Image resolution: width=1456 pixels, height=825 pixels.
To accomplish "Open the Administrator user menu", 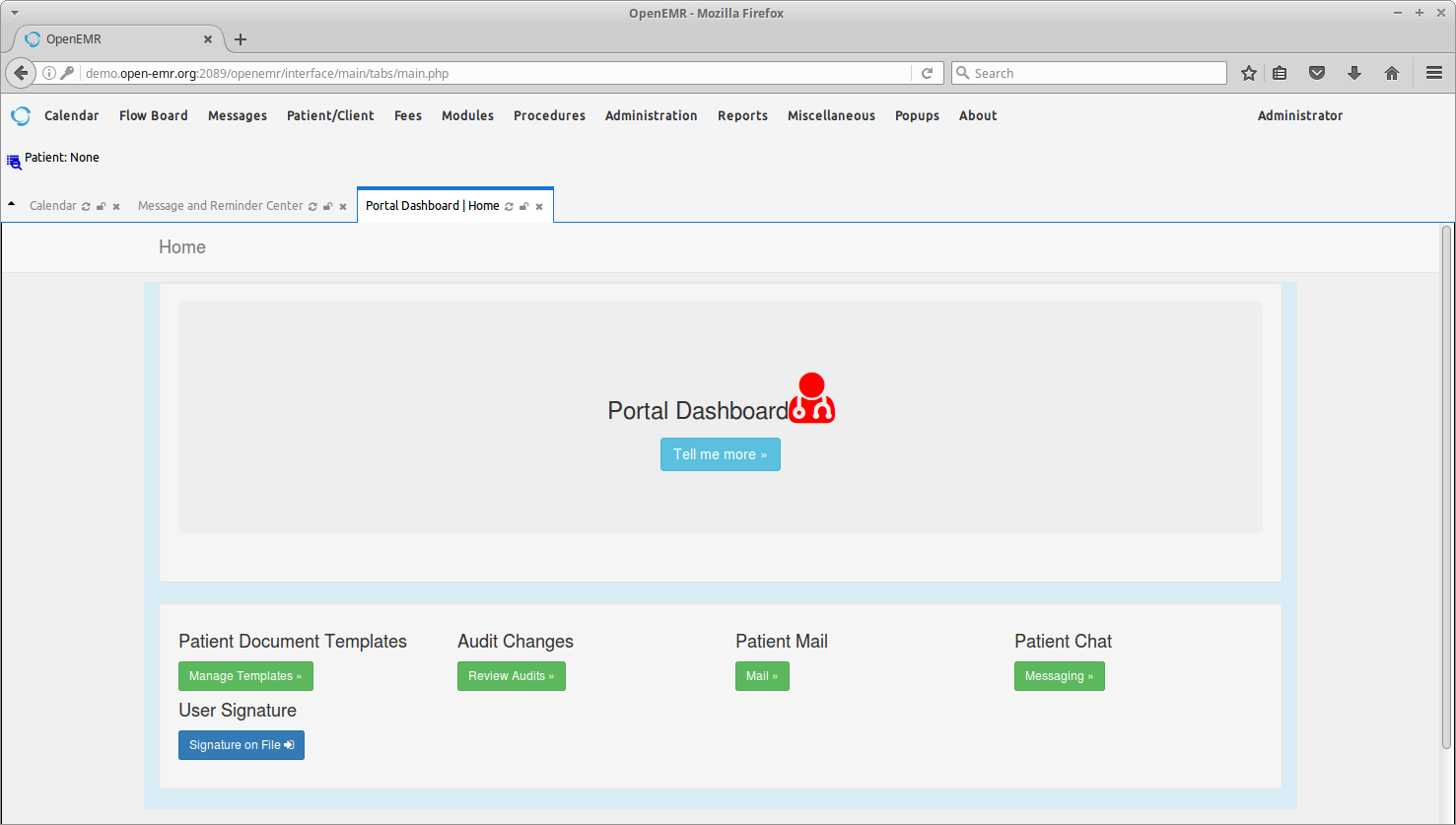I will tap(1300, 115).
